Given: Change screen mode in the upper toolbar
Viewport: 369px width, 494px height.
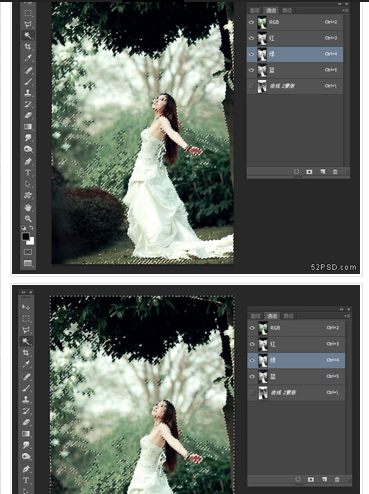Looking at the screenshot, I should (28, 263).
